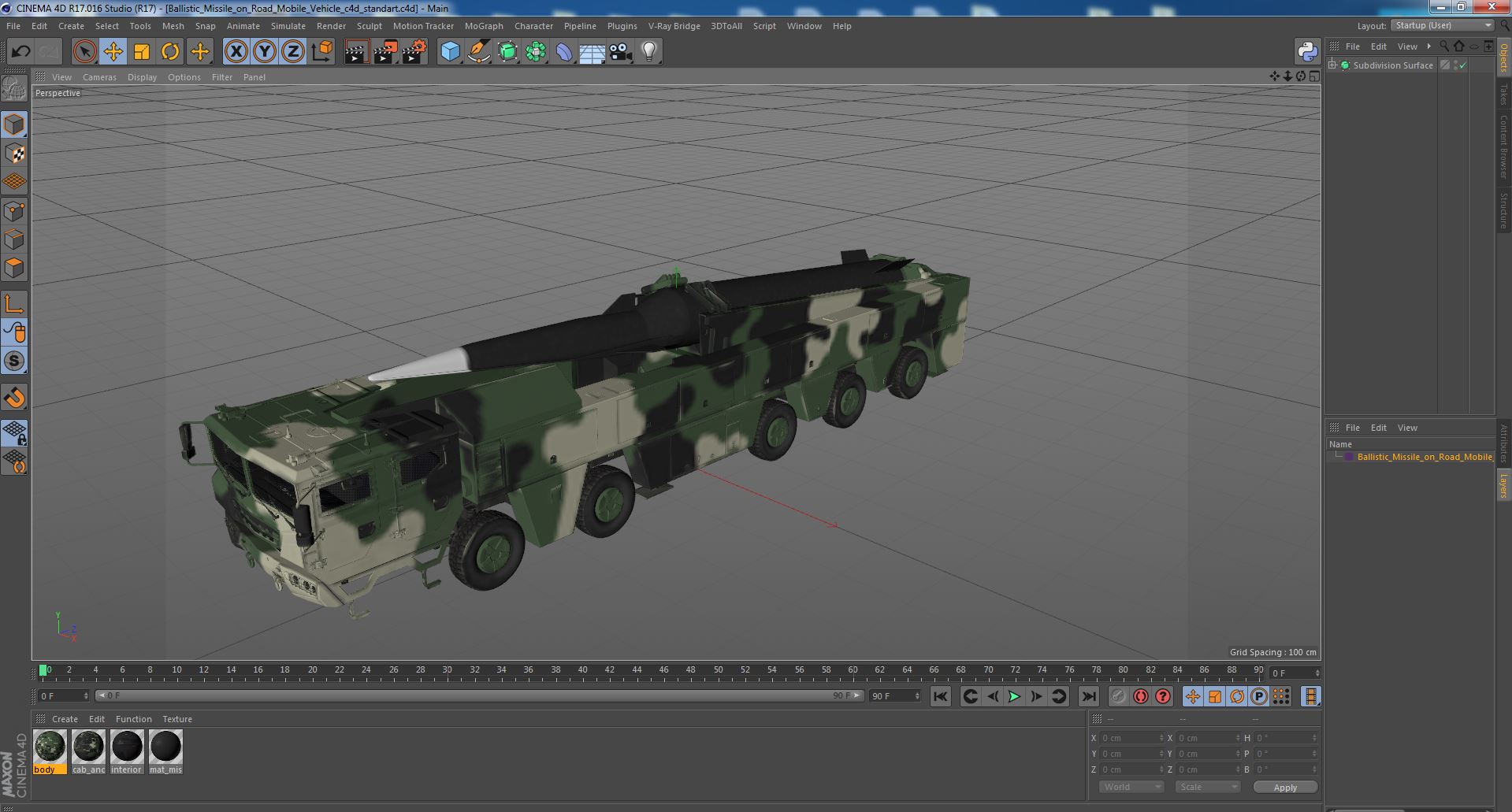Open the MoGraph menu
Screen dimensions: 1512x812
pyautogui.click(x=484, y=26)
